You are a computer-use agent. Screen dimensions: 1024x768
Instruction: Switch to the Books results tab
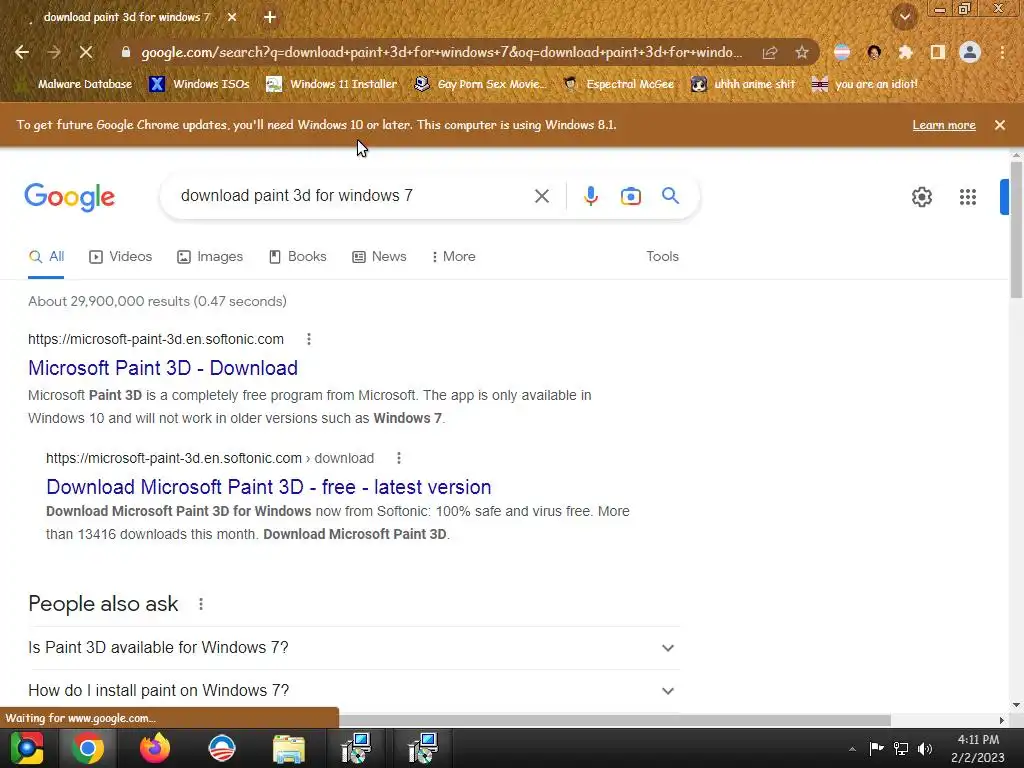tap(298, 257)
